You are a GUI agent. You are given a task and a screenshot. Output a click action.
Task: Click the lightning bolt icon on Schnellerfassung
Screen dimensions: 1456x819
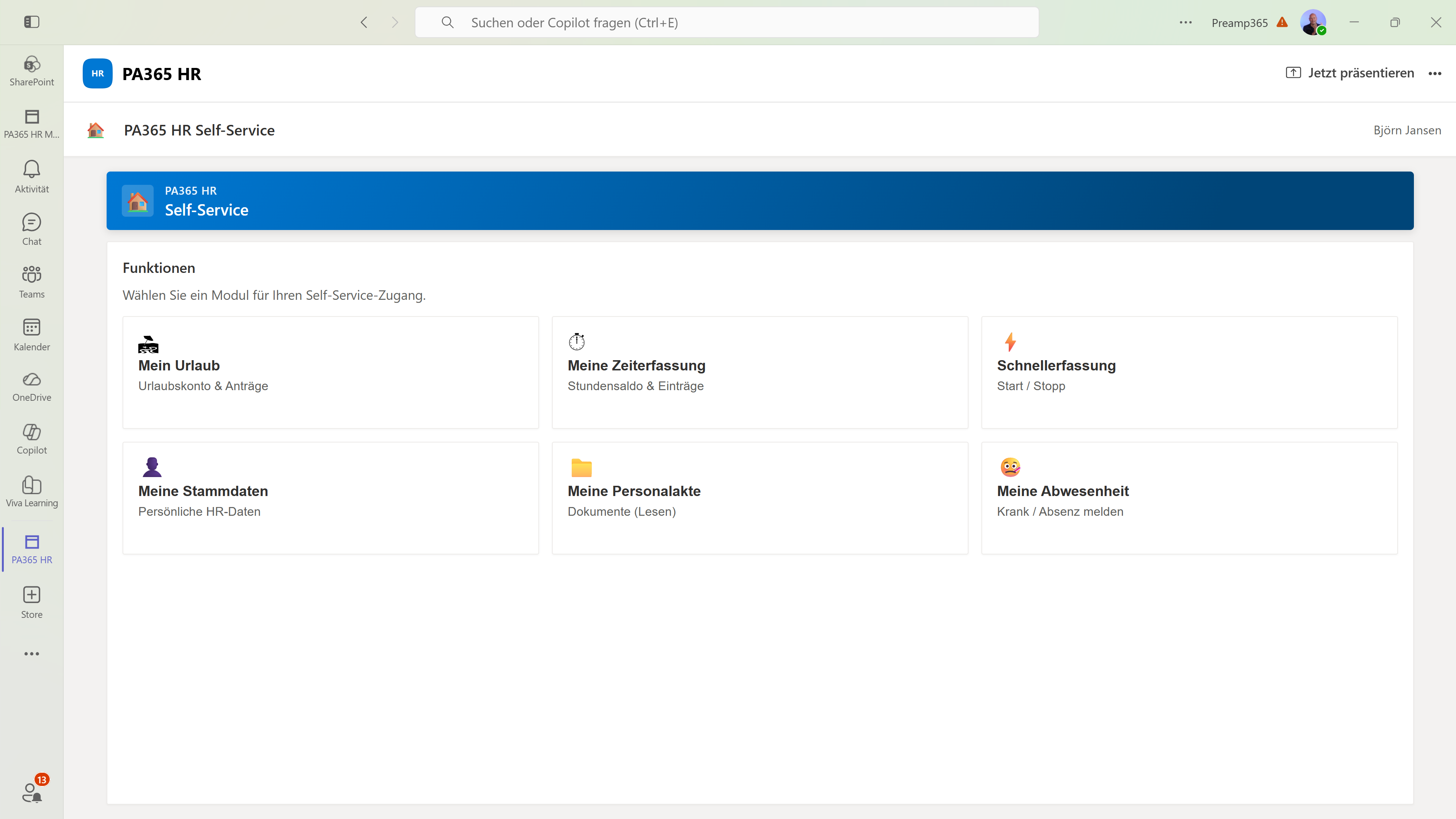tap(1010, 342)
